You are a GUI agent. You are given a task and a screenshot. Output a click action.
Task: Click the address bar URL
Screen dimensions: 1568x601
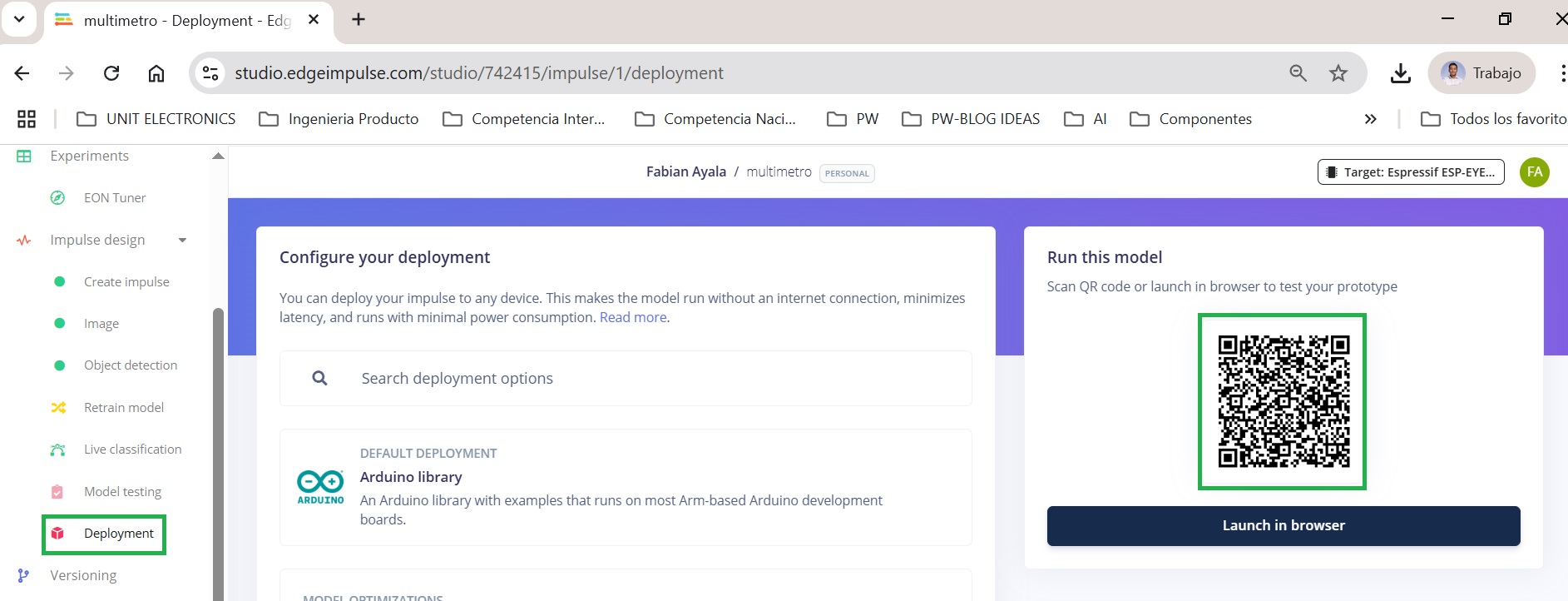tap(479, 73)
